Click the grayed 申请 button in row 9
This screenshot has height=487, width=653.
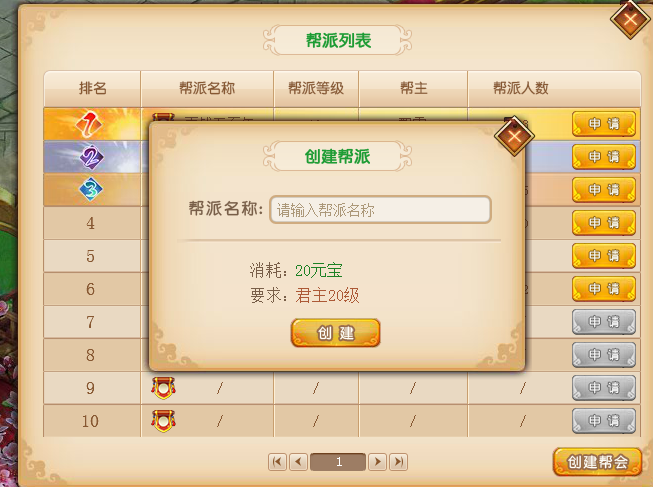(x=603, y=388)
